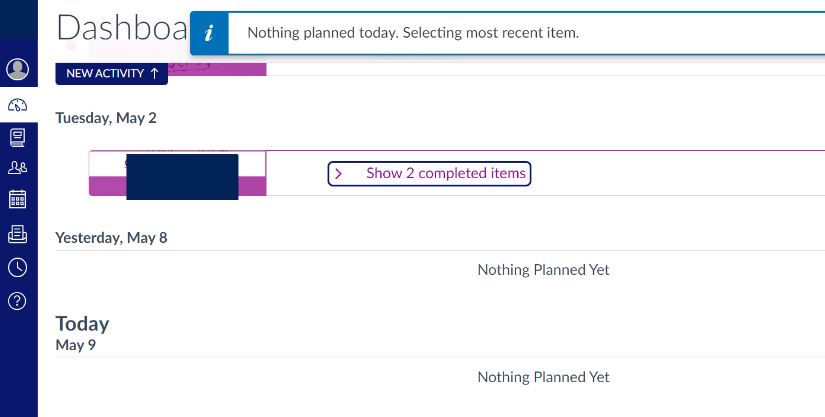Click Nothing Planned Yet under Yesterday

(x=543, y=270)
